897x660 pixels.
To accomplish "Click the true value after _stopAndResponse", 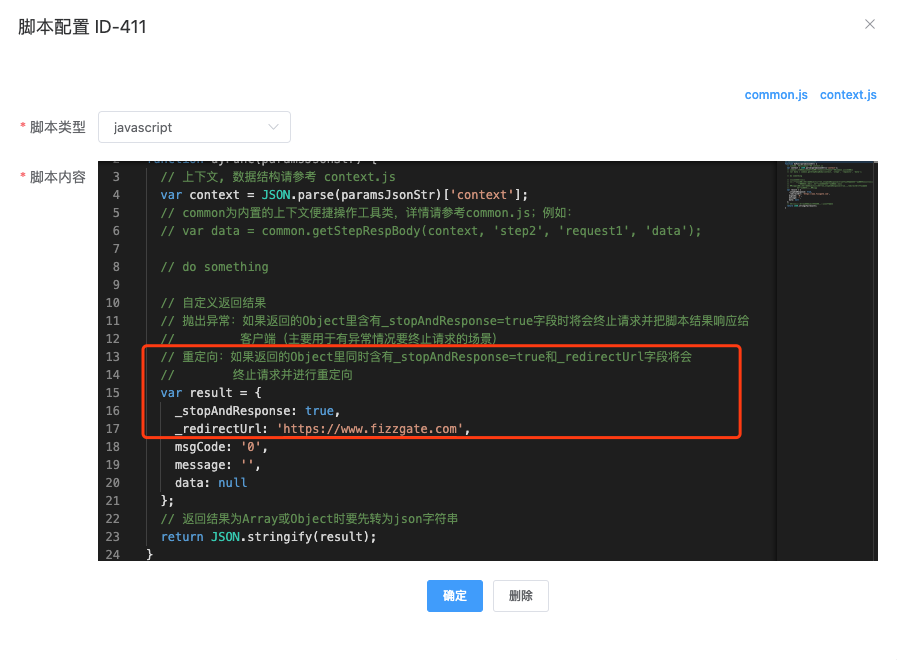I will coord(320,411).
